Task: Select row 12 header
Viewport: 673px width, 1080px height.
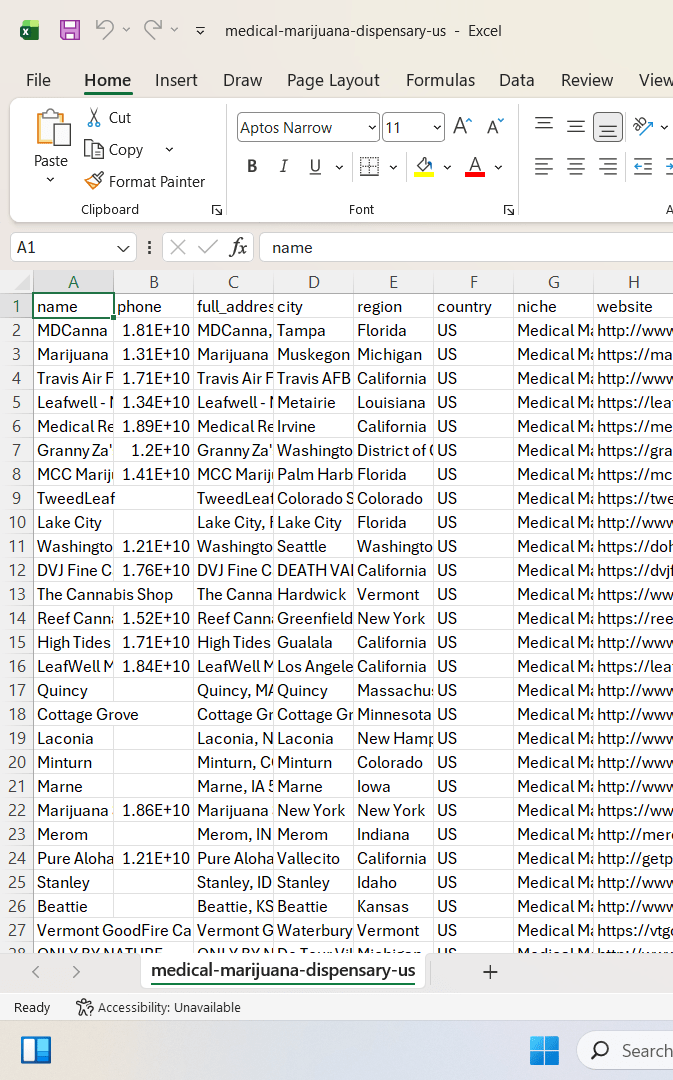Action: pos(17,570)
